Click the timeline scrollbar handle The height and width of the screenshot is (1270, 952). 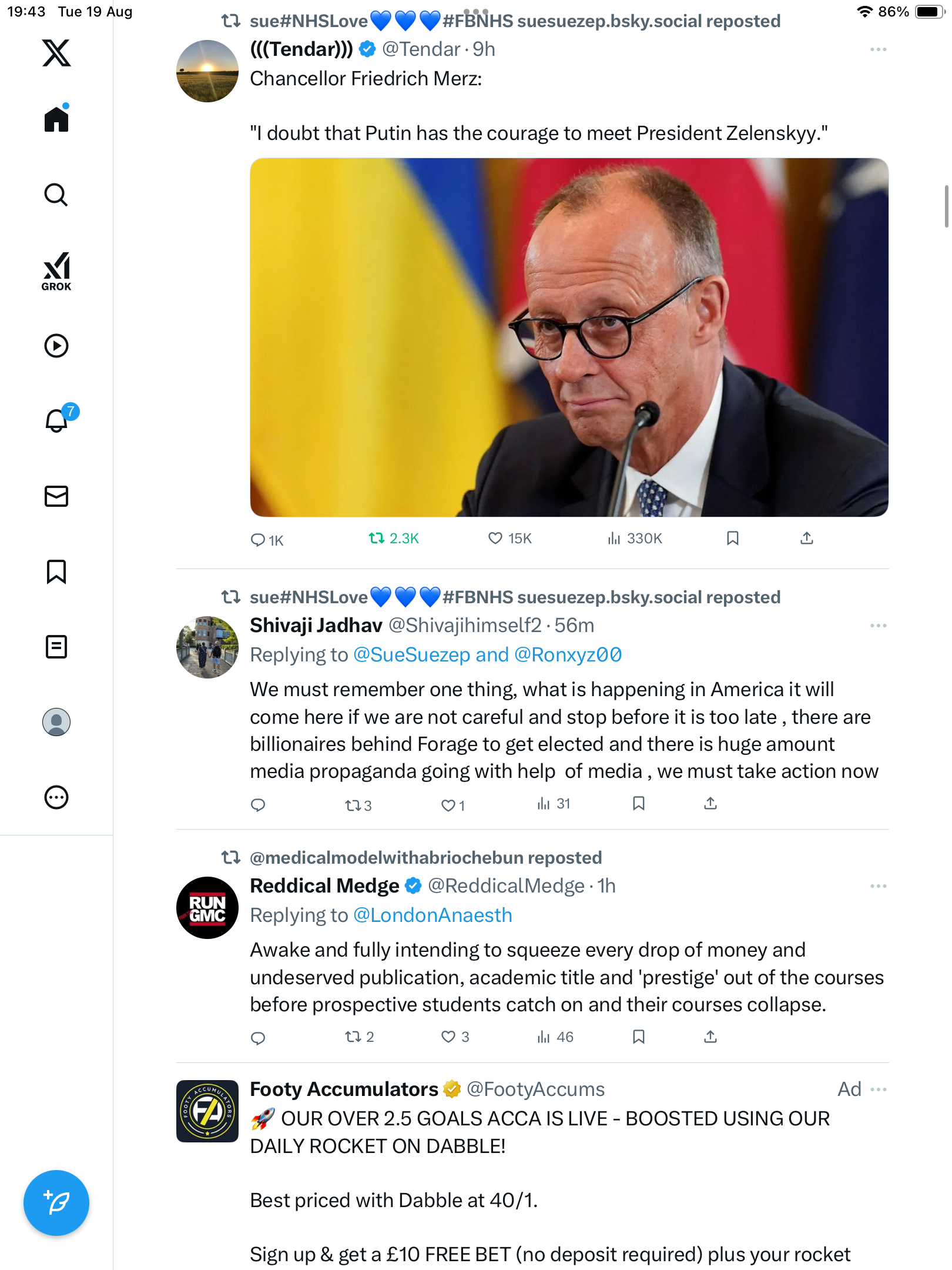946,206
